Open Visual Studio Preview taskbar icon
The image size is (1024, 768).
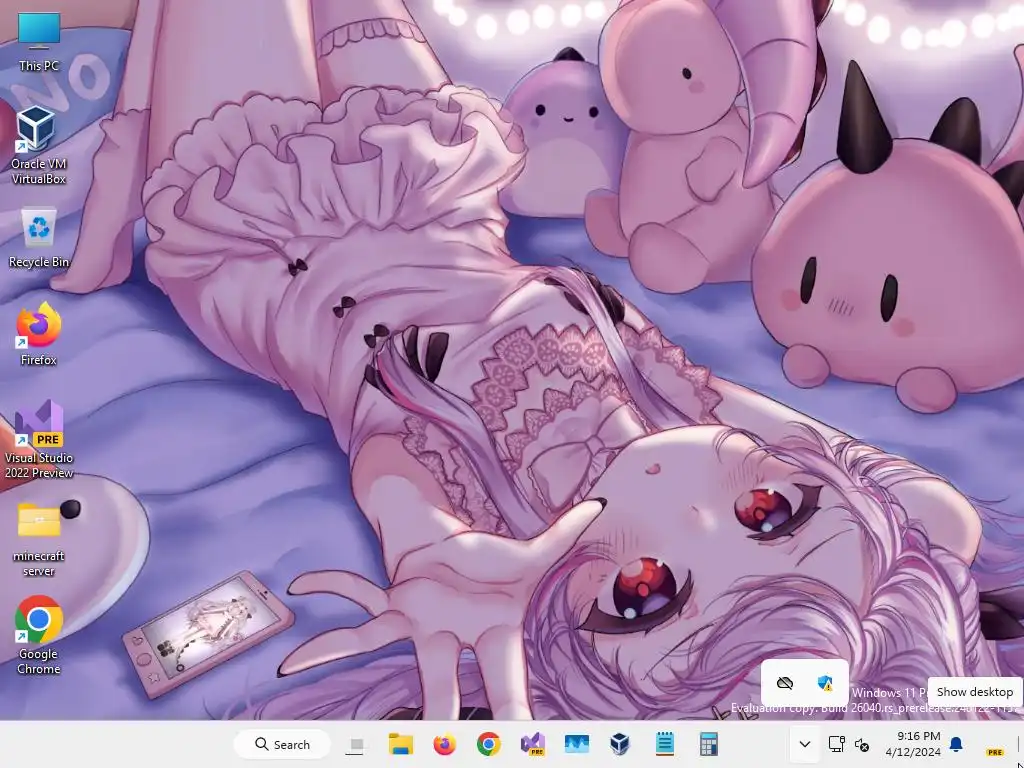[533, 744]
